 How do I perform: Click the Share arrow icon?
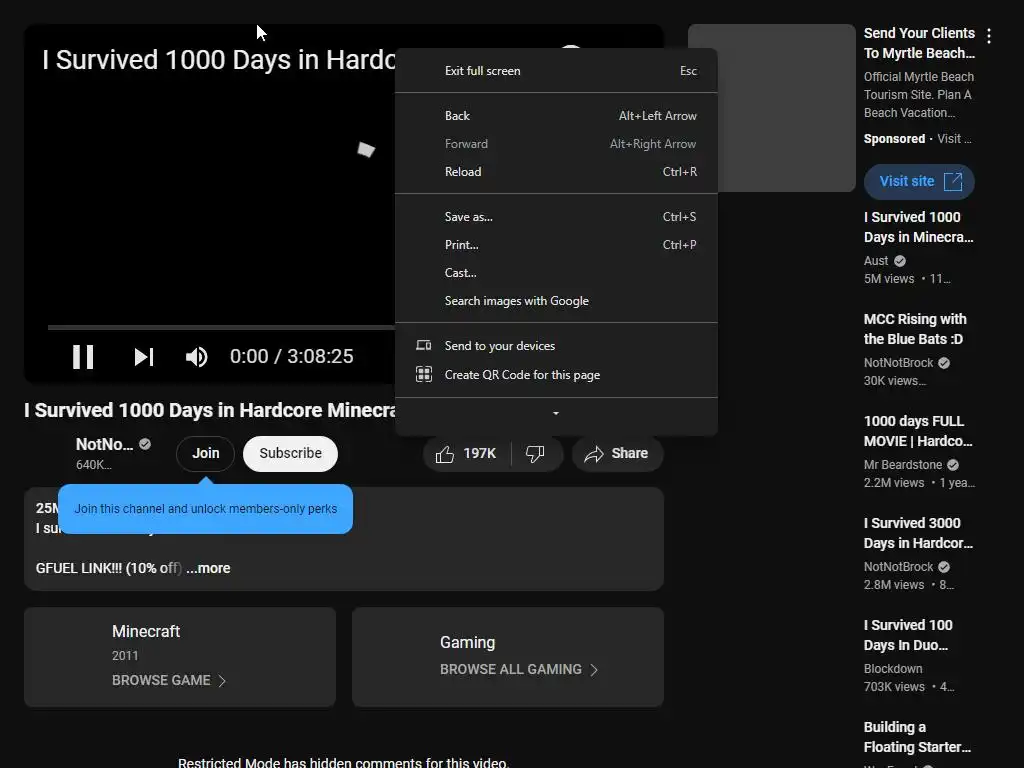[x=594, y=454]
